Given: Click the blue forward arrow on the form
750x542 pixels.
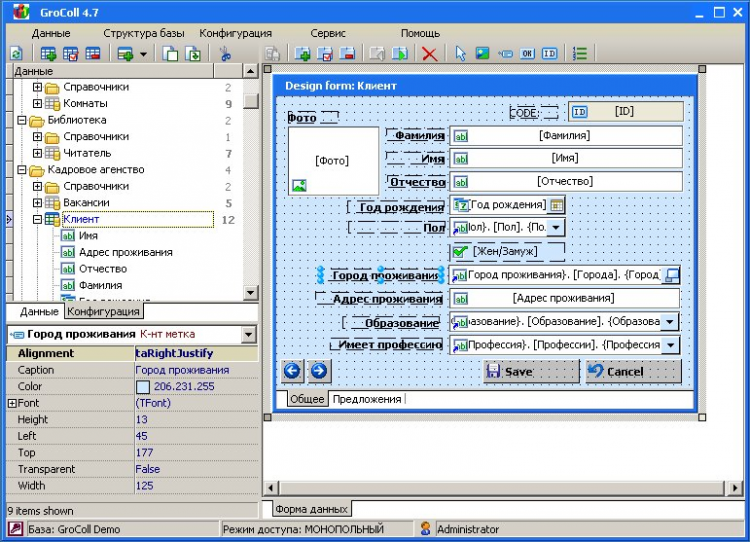Looking at the screenshot, I should click(x=319, y=371).
